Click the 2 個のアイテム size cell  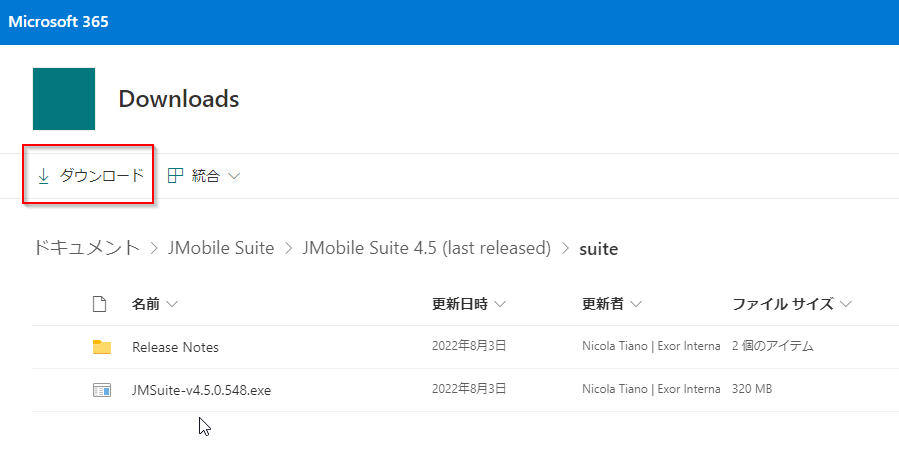click(x=773, y=346)
